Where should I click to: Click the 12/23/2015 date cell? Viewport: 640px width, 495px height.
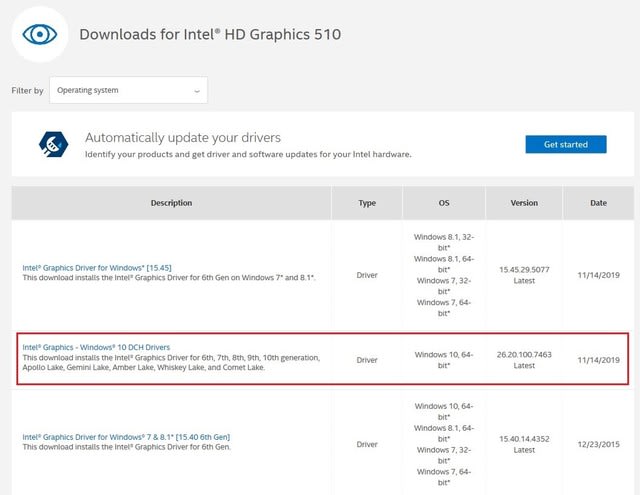coord(598,444)
